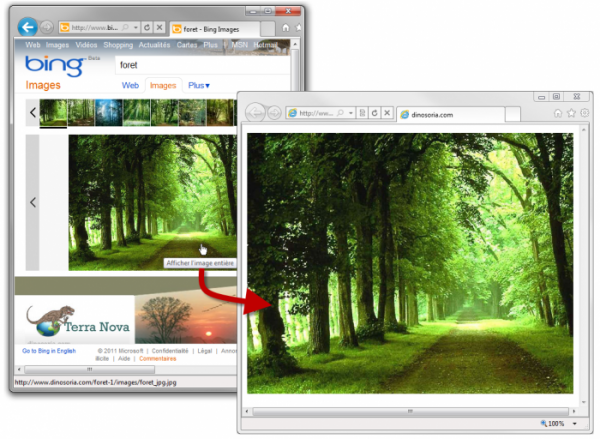This screenshot has height=439, width=600.
Task: Go to previous thumbnails in image strip
Action: click(32, 113)
